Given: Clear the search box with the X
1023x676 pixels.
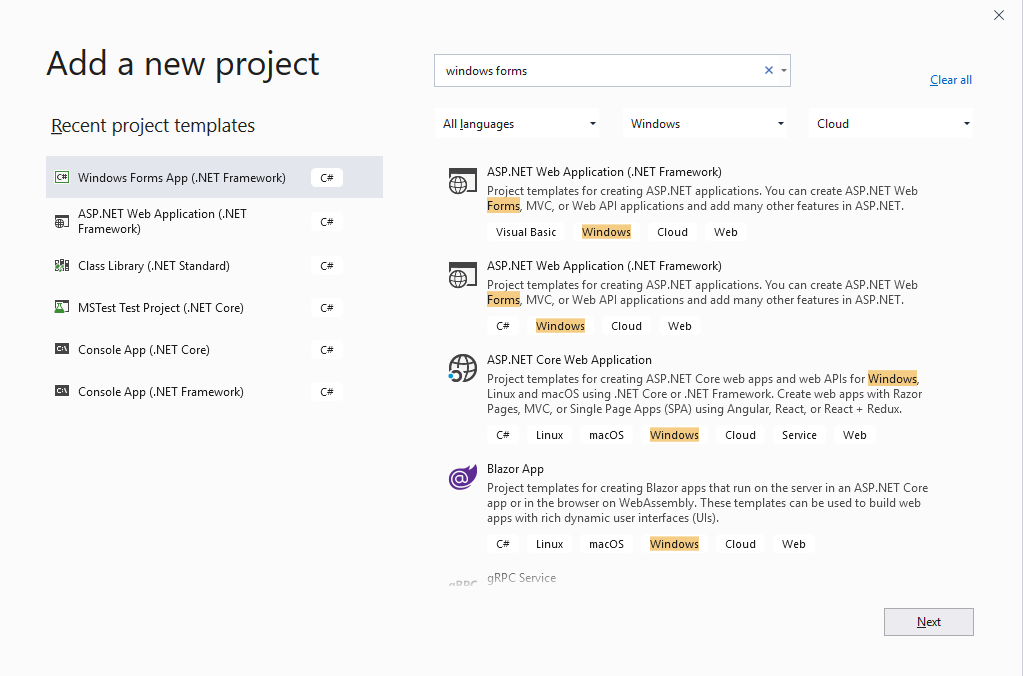Looking at the screenshot, I should (767, 70).
